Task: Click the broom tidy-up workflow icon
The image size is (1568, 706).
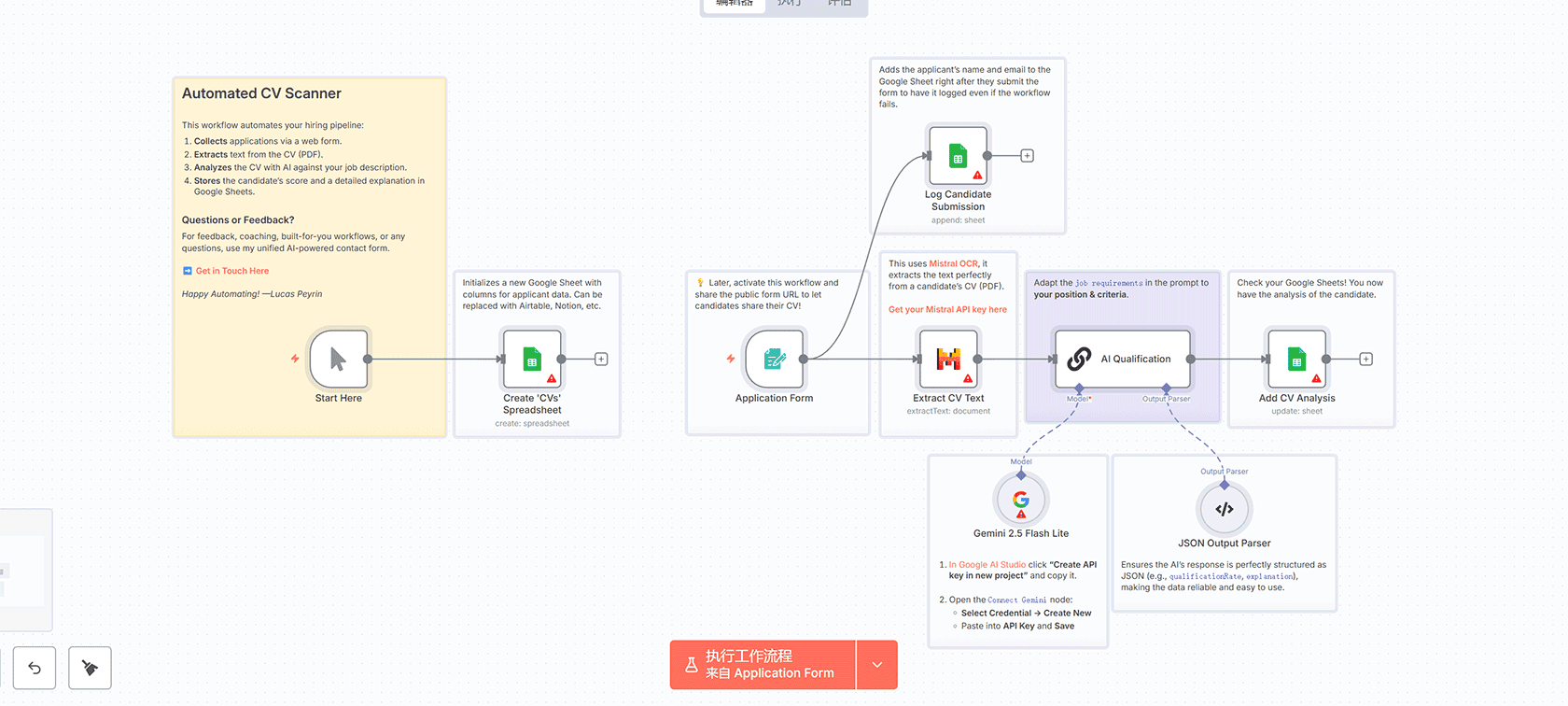Action: 90,668
